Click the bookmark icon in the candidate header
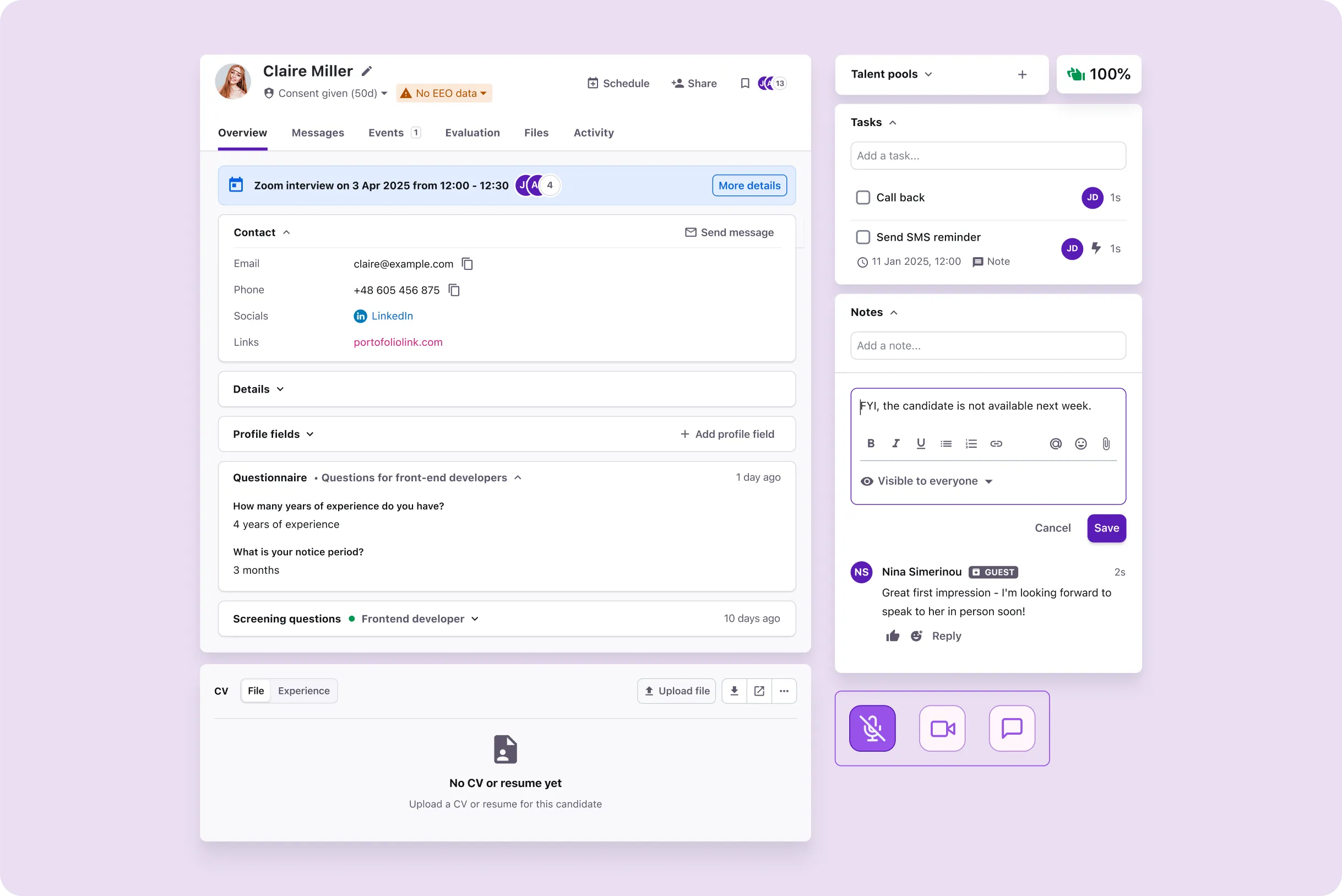The height and width of the screenshot is (896, 1342). point(745,83)
